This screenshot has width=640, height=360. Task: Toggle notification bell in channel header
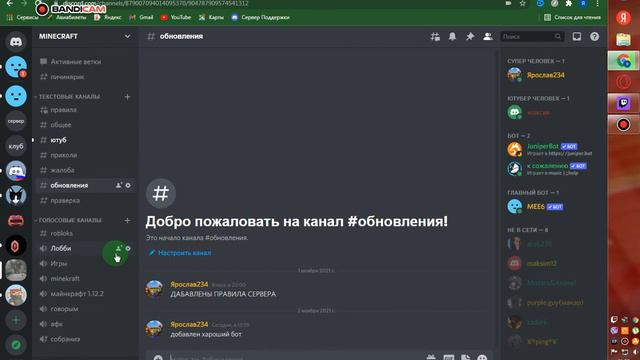452,37
